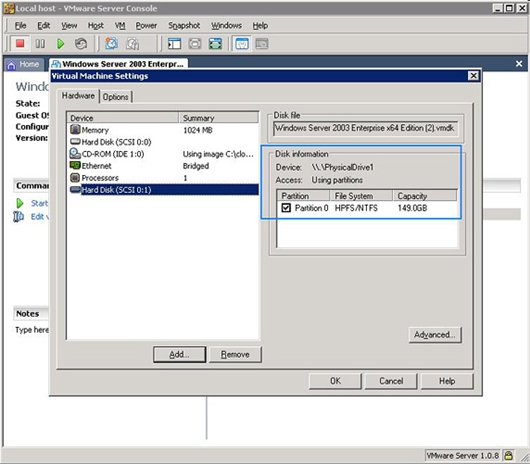Screen dimensions: 530x464
Task: Click the Cancel button
Action: (391, 381)
